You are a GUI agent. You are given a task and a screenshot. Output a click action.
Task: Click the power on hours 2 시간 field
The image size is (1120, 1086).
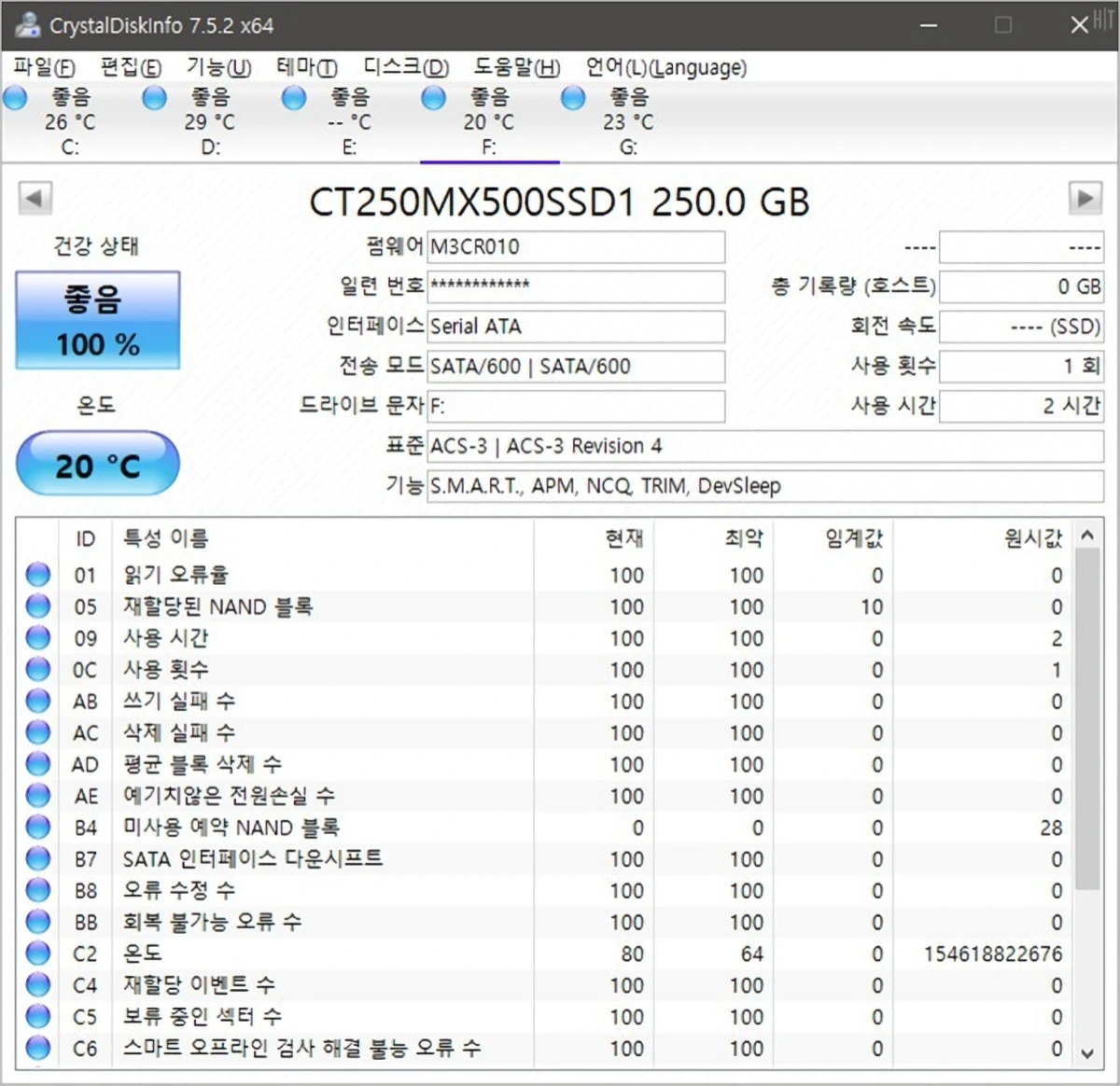[1021, 406]
